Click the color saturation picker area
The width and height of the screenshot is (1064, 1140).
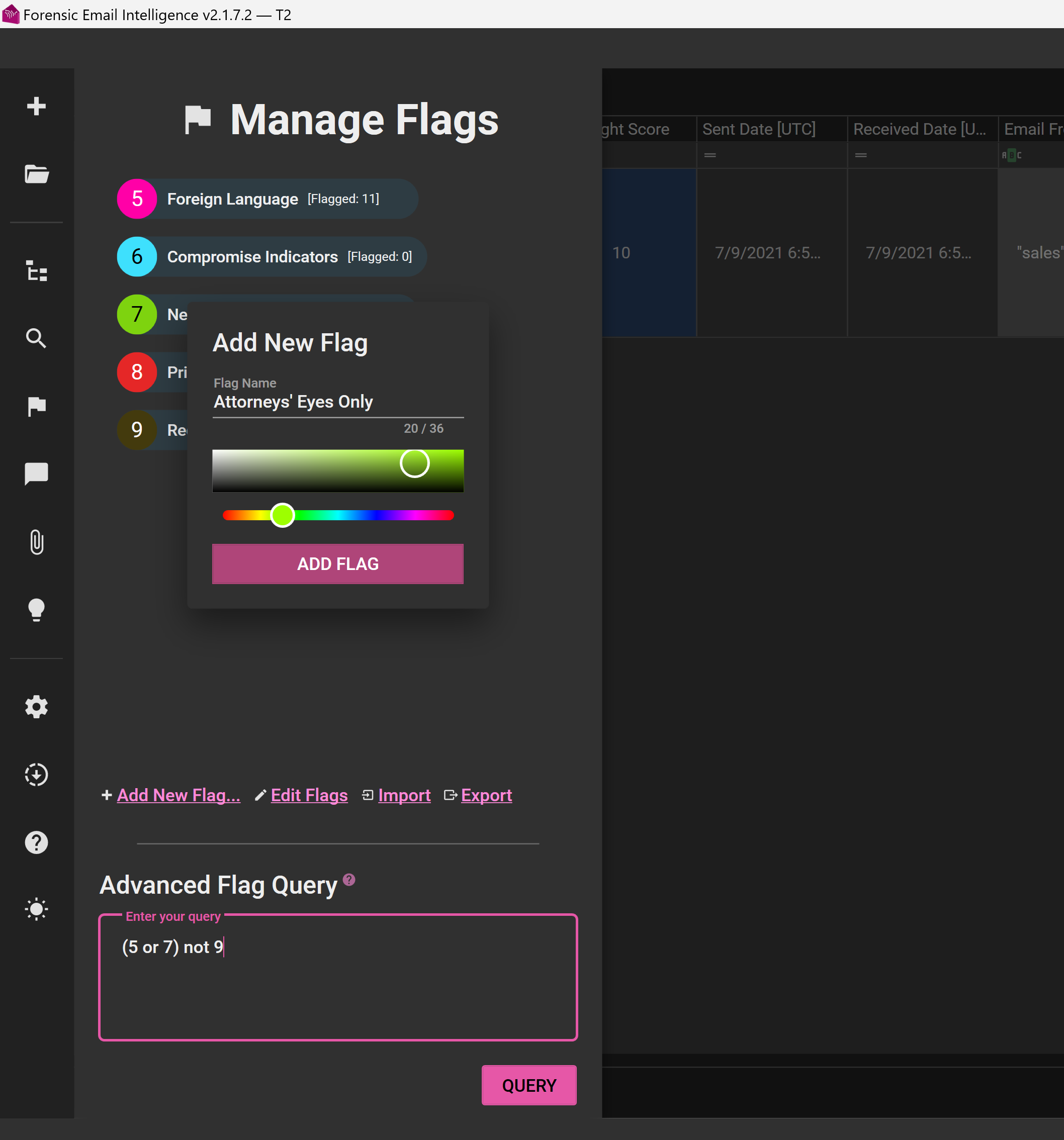pos(338,471)
